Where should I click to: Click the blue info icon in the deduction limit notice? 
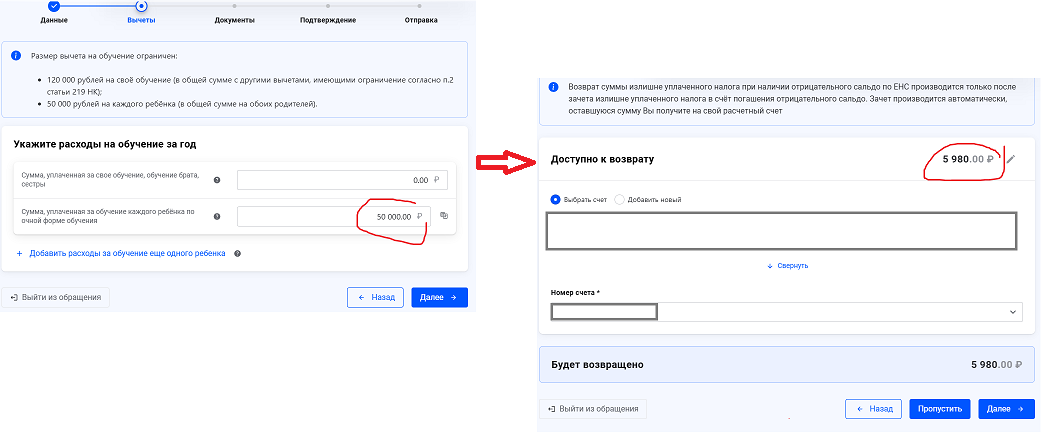pyautogui.click(x=16, y=56)
